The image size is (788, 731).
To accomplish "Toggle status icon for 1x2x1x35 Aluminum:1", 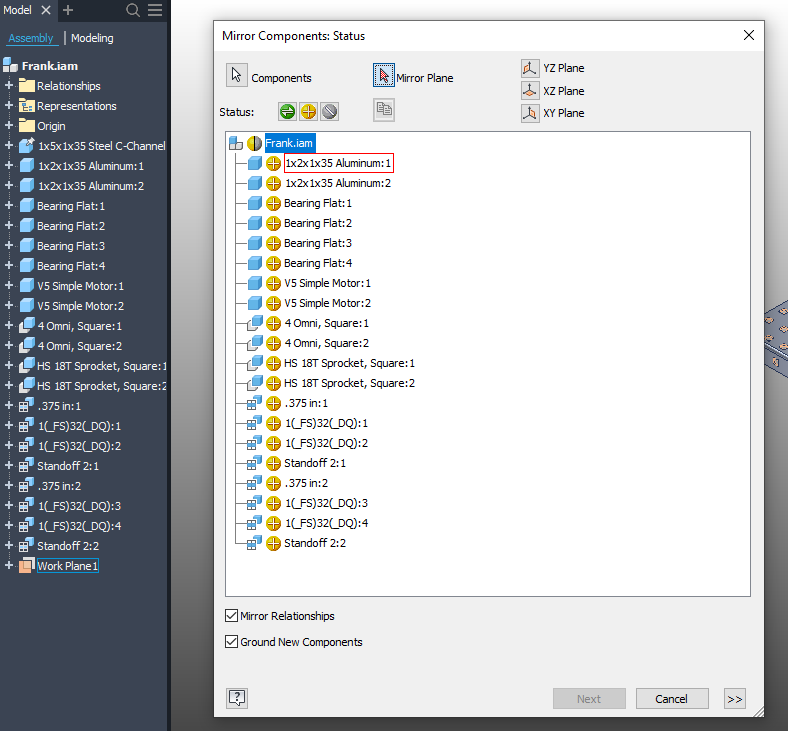I will [x=273, y=163].
